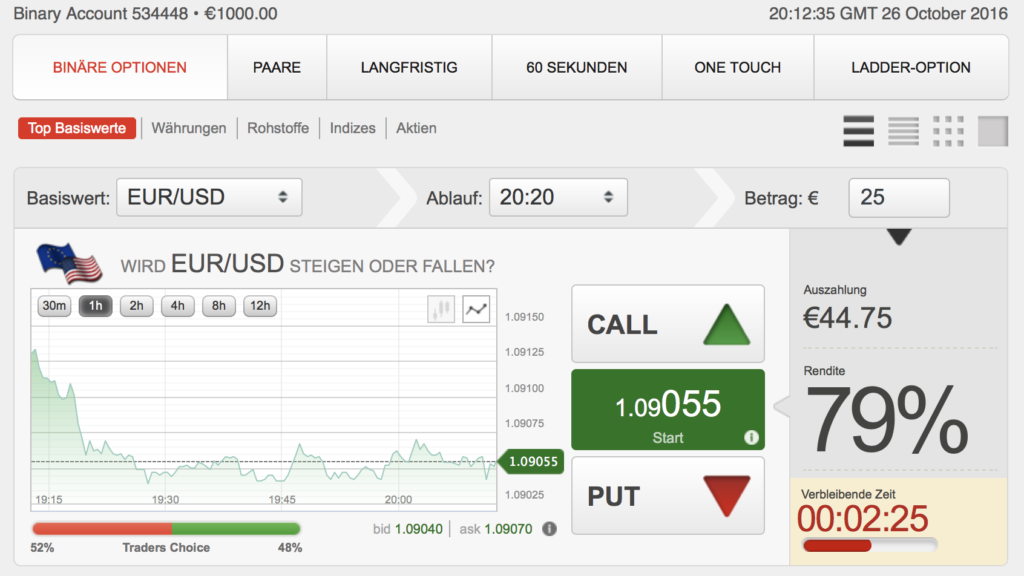Set chart range to 8h
The image size is (1024, 576).
(x=219, y=306)
